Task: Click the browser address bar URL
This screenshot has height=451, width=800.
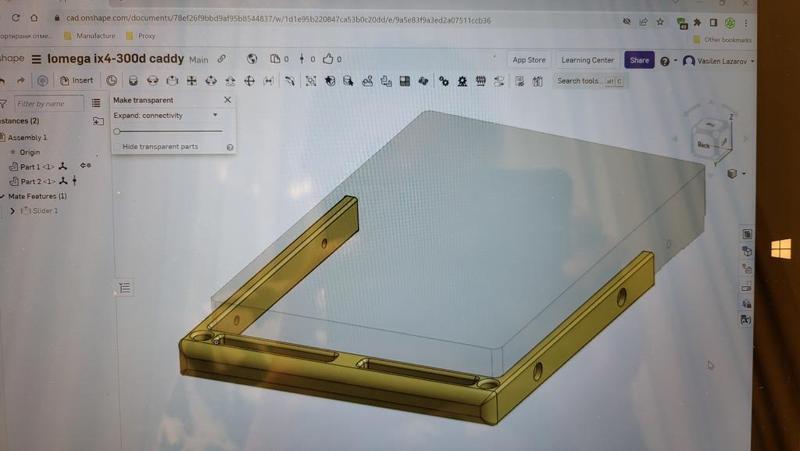Action: (278, 20)
